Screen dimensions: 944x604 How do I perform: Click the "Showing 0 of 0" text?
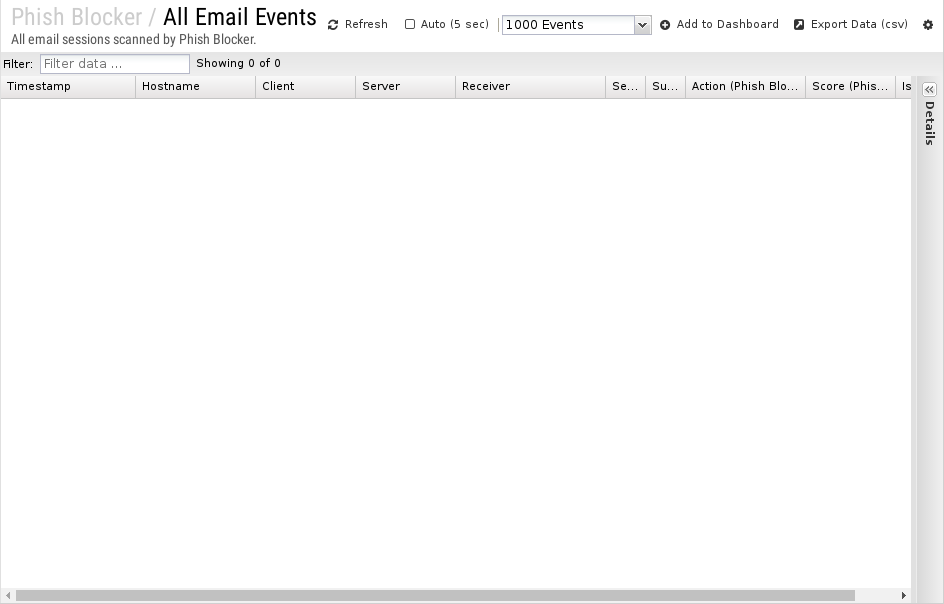tap(238, 63)
